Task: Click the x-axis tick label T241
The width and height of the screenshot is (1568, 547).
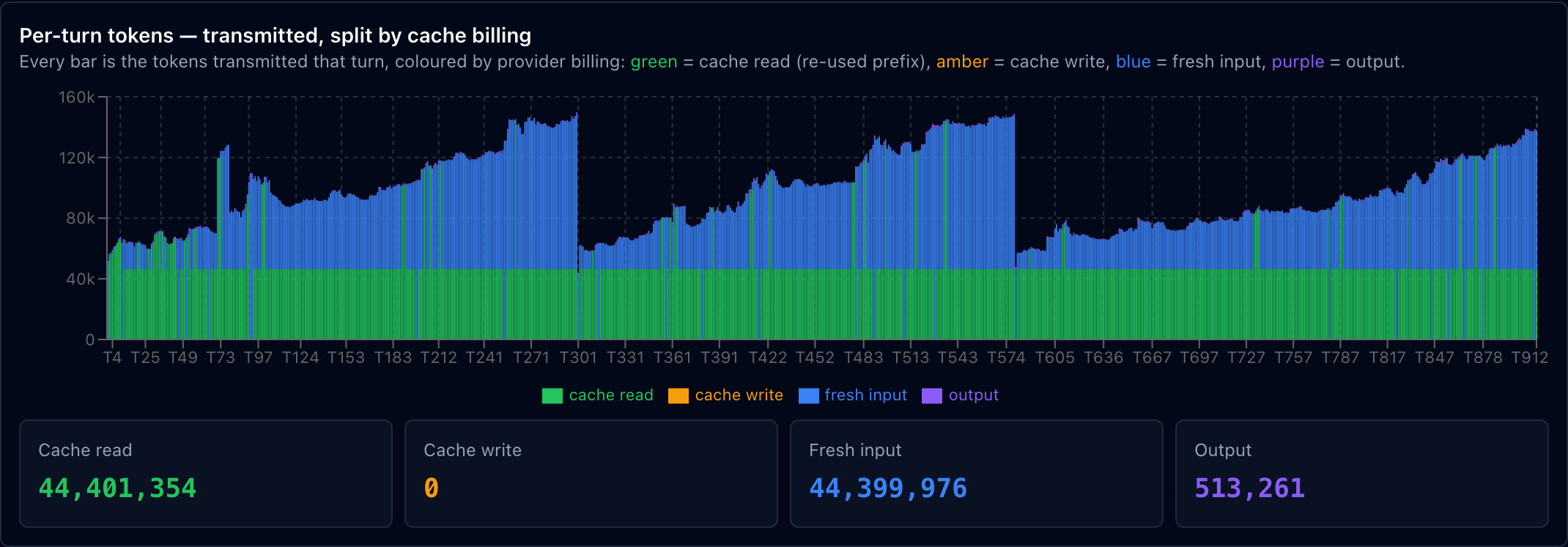Action: point(485,357)
